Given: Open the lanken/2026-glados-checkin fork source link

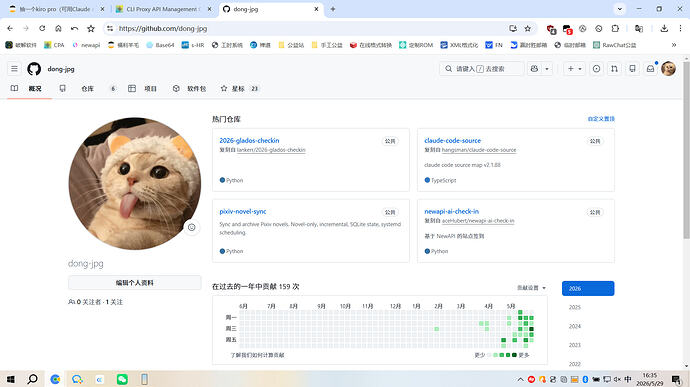Looking at the screenshot, I should (271, 150).
